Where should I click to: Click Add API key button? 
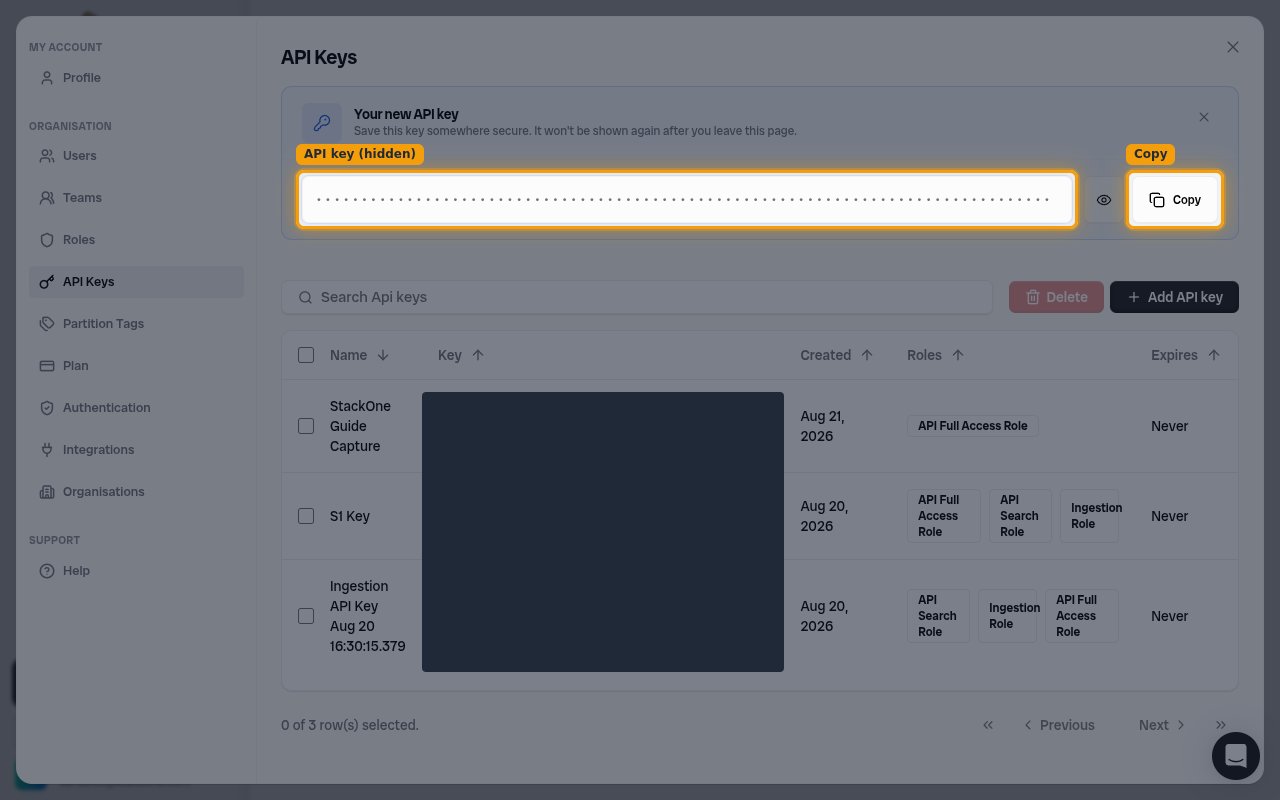click(x=1174, y=297)
